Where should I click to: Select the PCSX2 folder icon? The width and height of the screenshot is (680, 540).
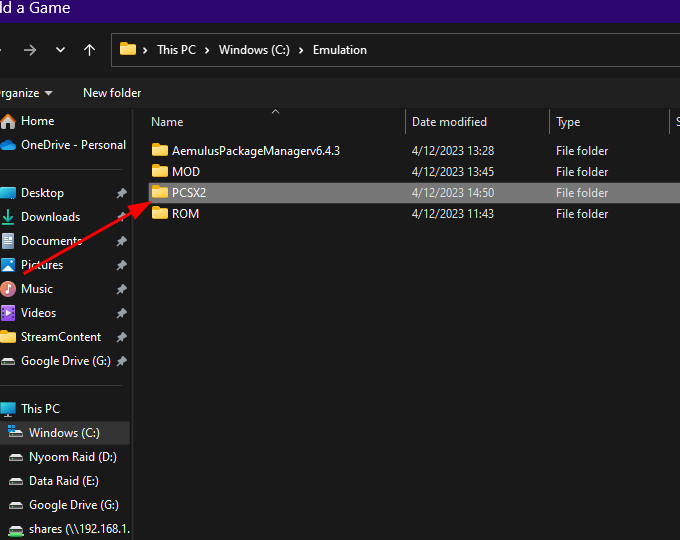[x=160, y=192]
